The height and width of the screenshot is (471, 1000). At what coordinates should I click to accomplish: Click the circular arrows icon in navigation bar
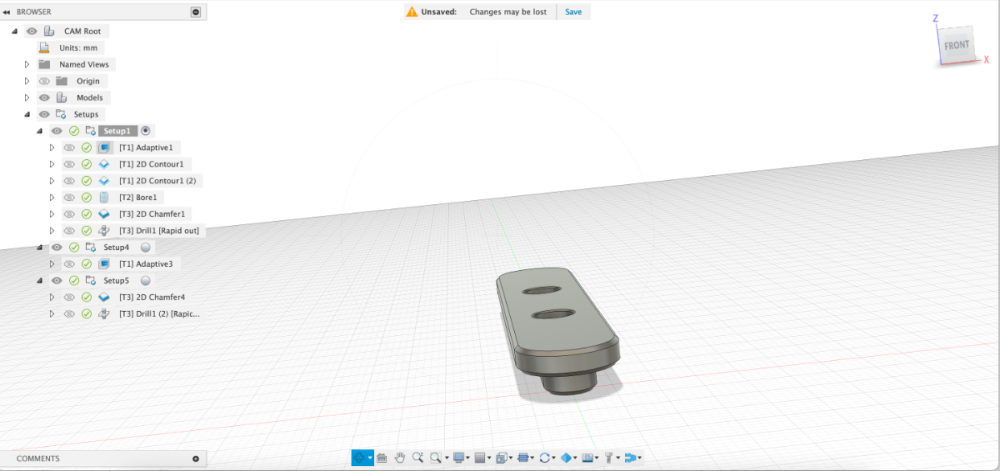[545, 458]
